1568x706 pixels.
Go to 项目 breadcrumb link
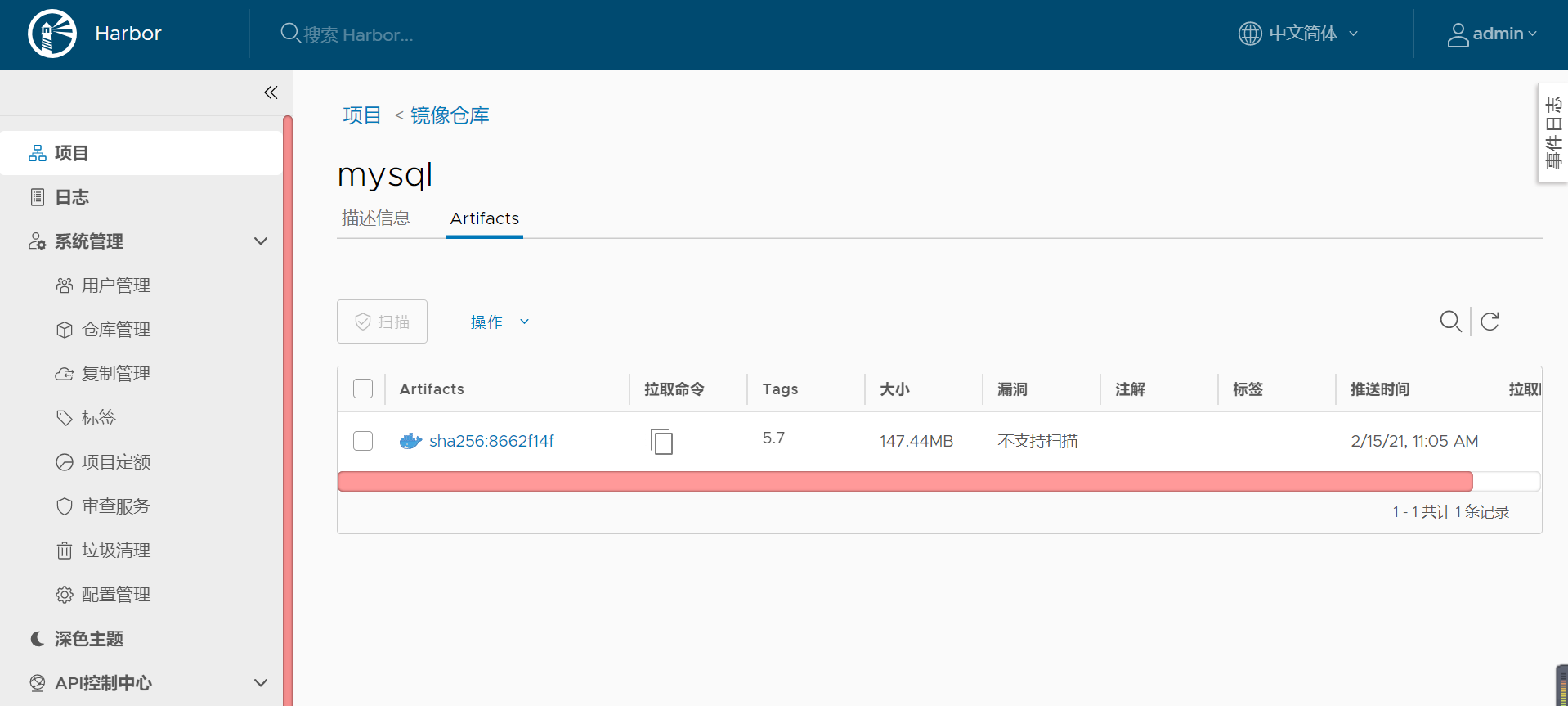click(362, 115)
